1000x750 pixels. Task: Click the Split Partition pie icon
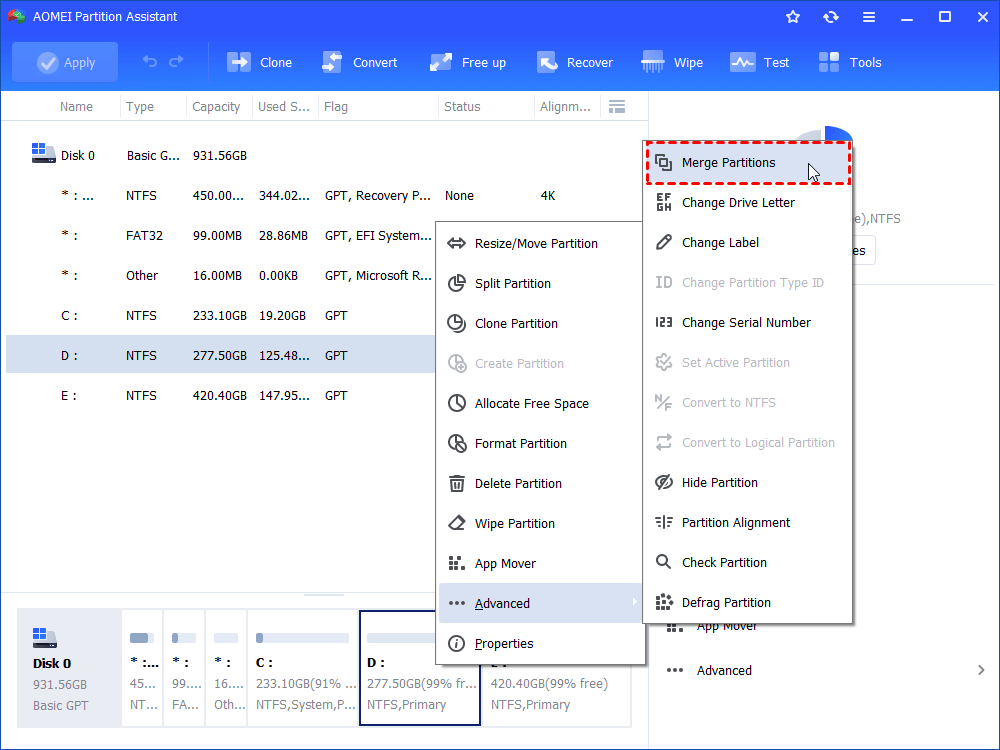pyautogui.click(x=456, y=283)
